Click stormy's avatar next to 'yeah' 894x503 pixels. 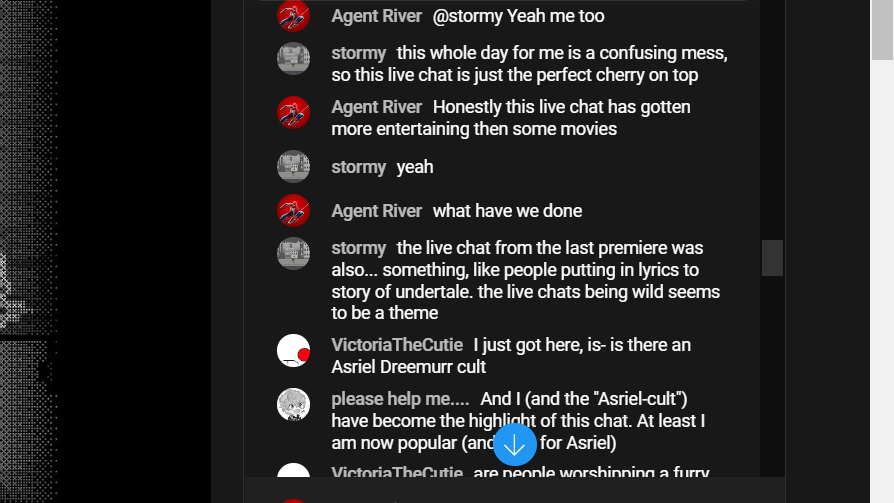294,167
